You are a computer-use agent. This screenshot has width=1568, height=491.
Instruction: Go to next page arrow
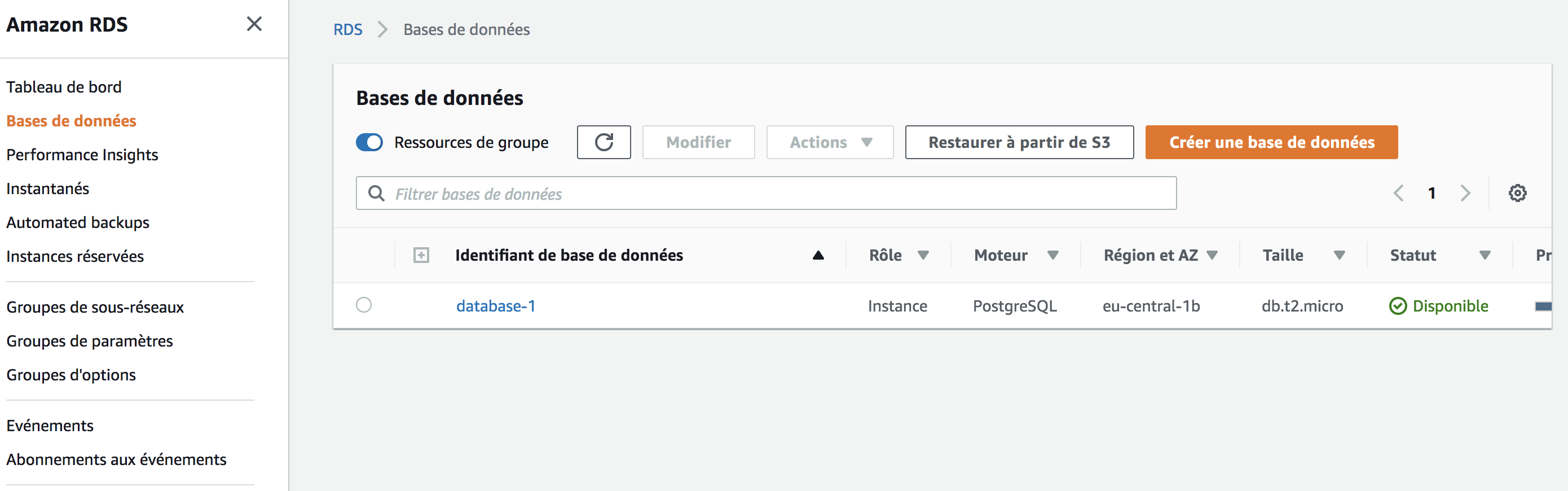[x=1465, y=193]
